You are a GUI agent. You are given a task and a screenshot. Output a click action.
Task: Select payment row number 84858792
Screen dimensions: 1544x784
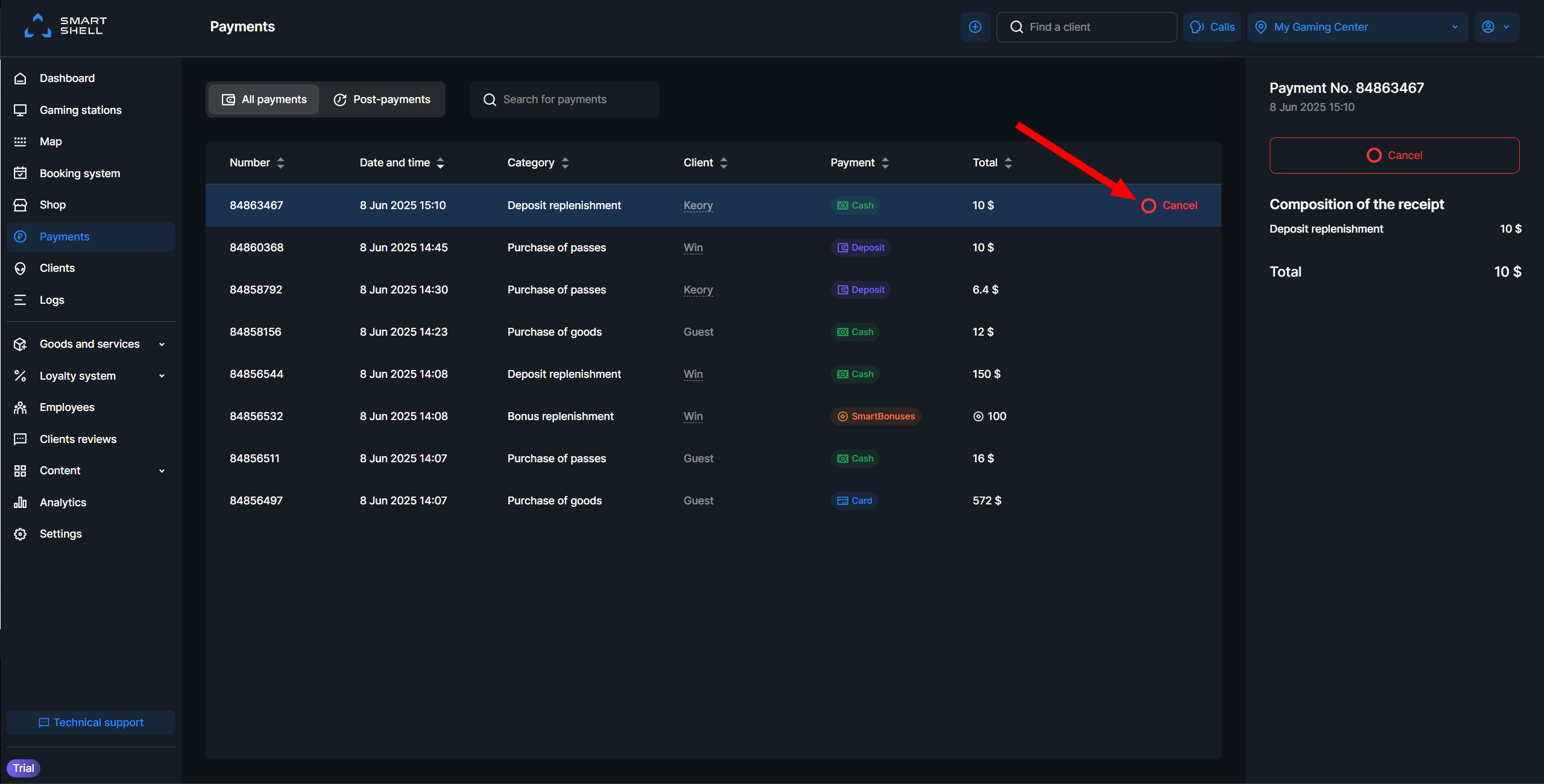tap(713, 290)
